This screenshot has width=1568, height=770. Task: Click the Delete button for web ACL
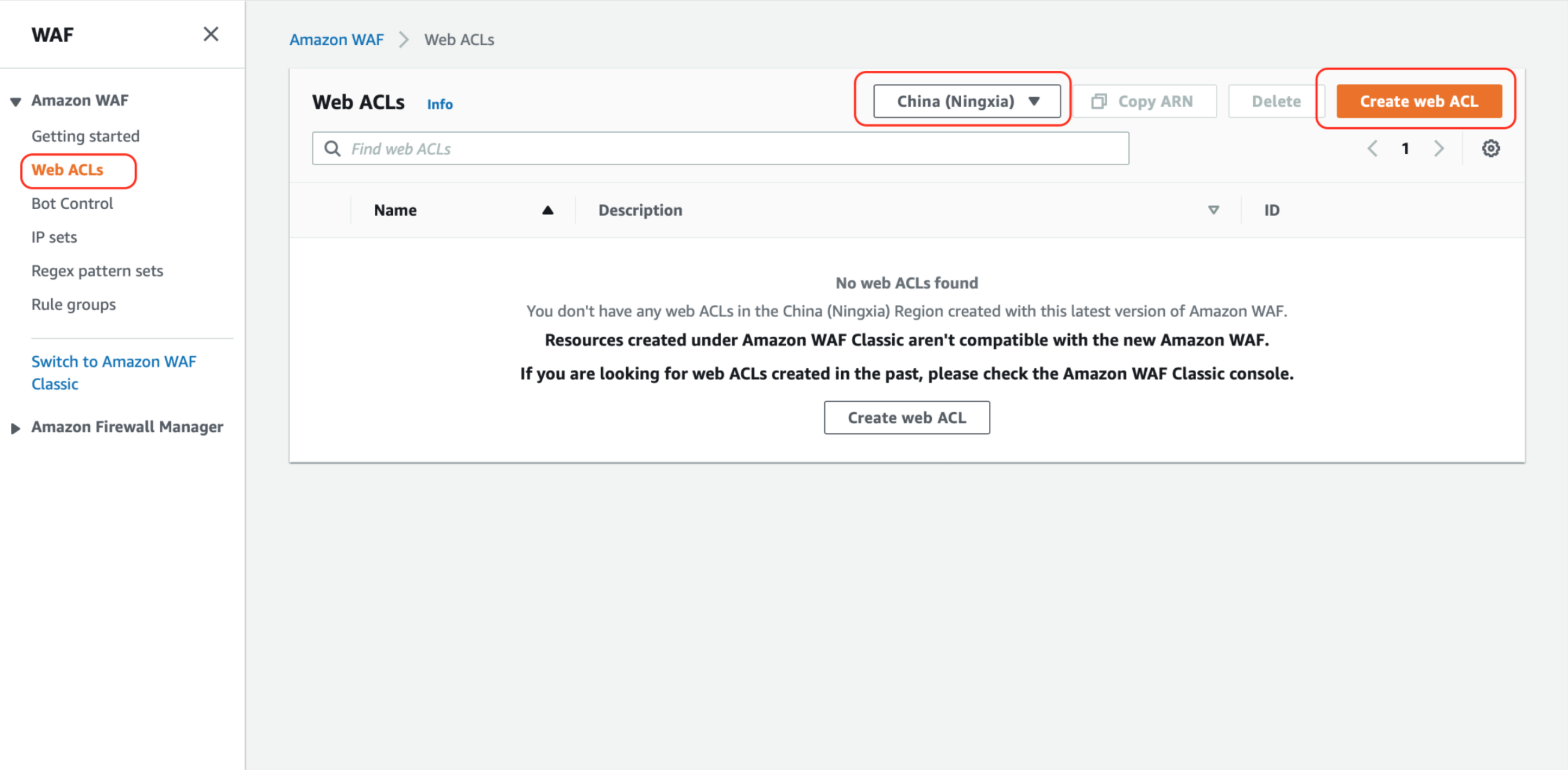pos(1274,101)
